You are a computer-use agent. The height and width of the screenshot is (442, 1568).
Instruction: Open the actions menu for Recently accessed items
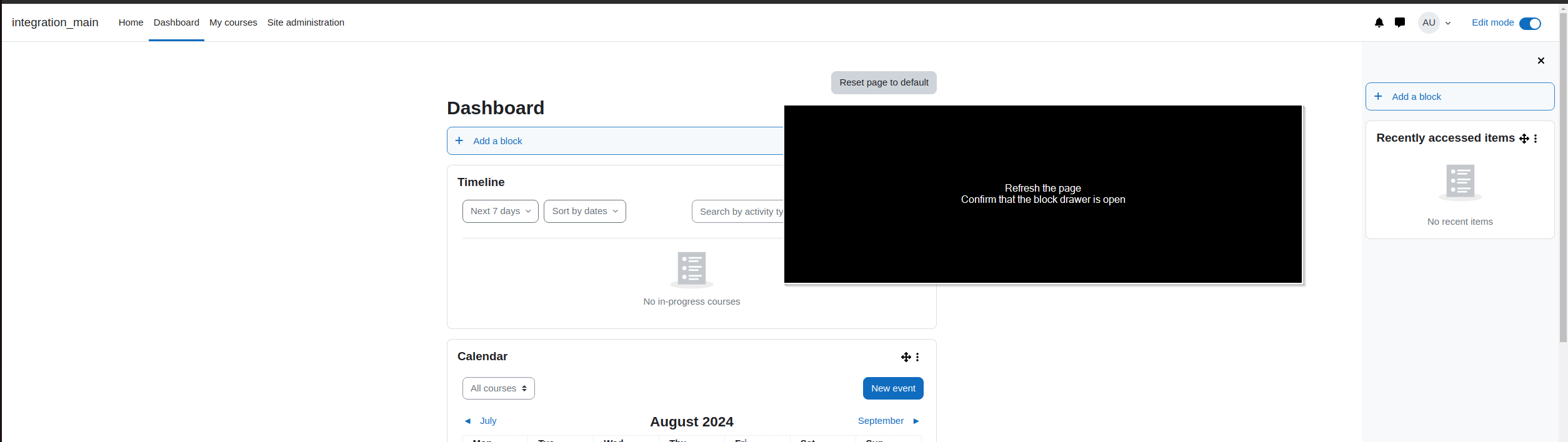(1536, 139)
